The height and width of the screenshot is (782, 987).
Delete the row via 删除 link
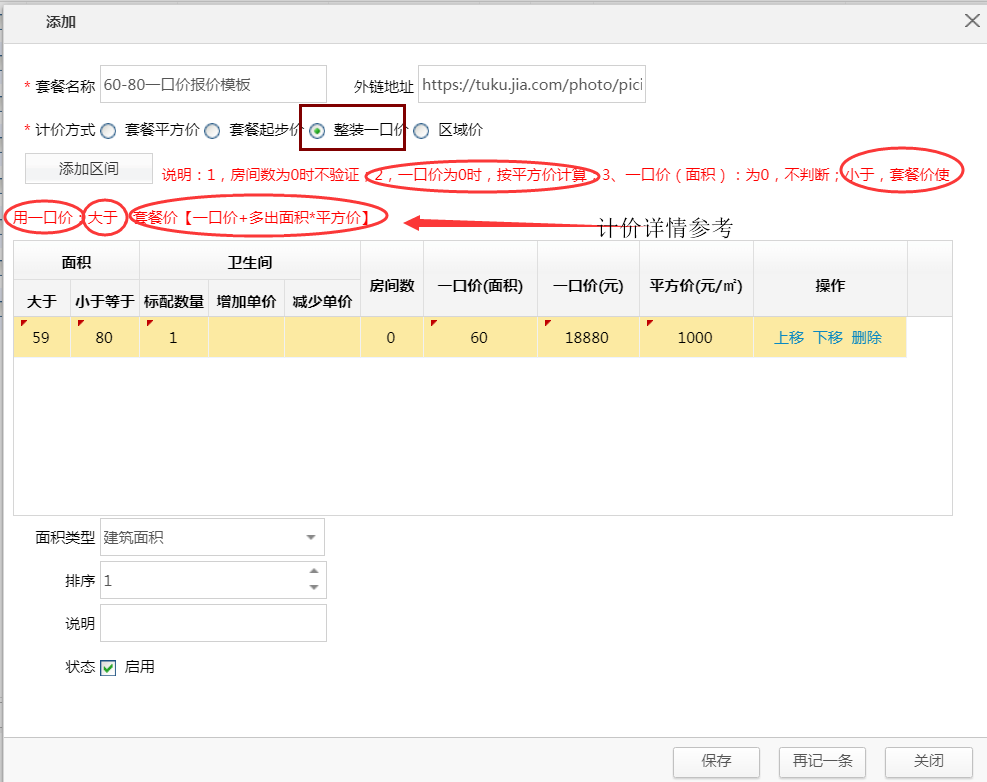coord(866,338)
